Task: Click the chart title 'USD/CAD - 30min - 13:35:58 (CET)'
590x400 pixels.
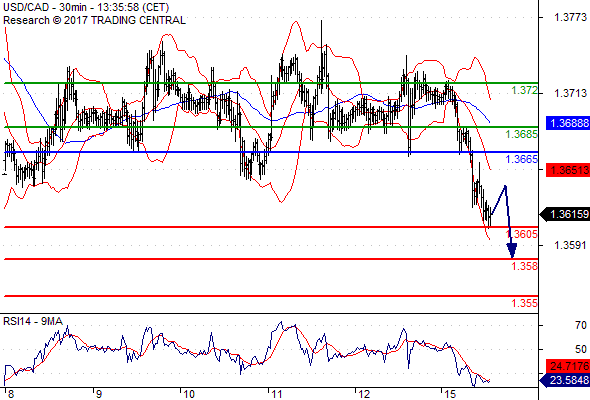Action: click(x=86, y=7)
